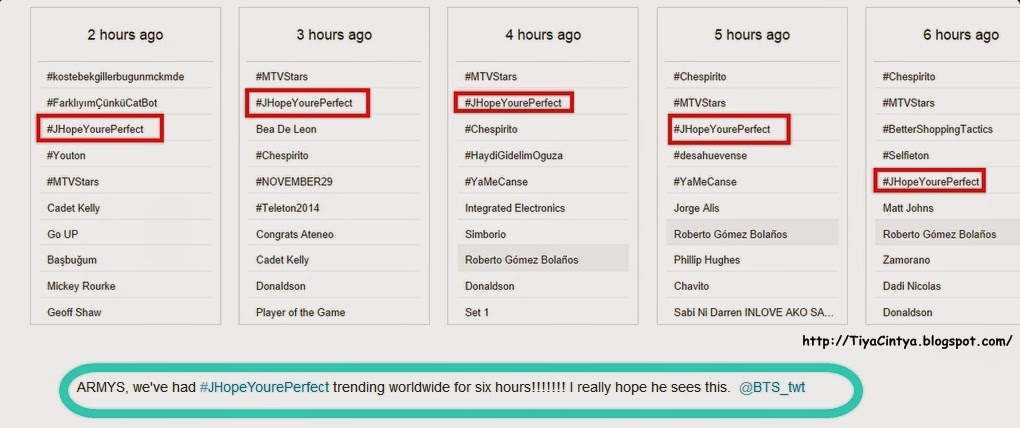
Task: Select Chavito trending topic
Action: pos(691,286)
